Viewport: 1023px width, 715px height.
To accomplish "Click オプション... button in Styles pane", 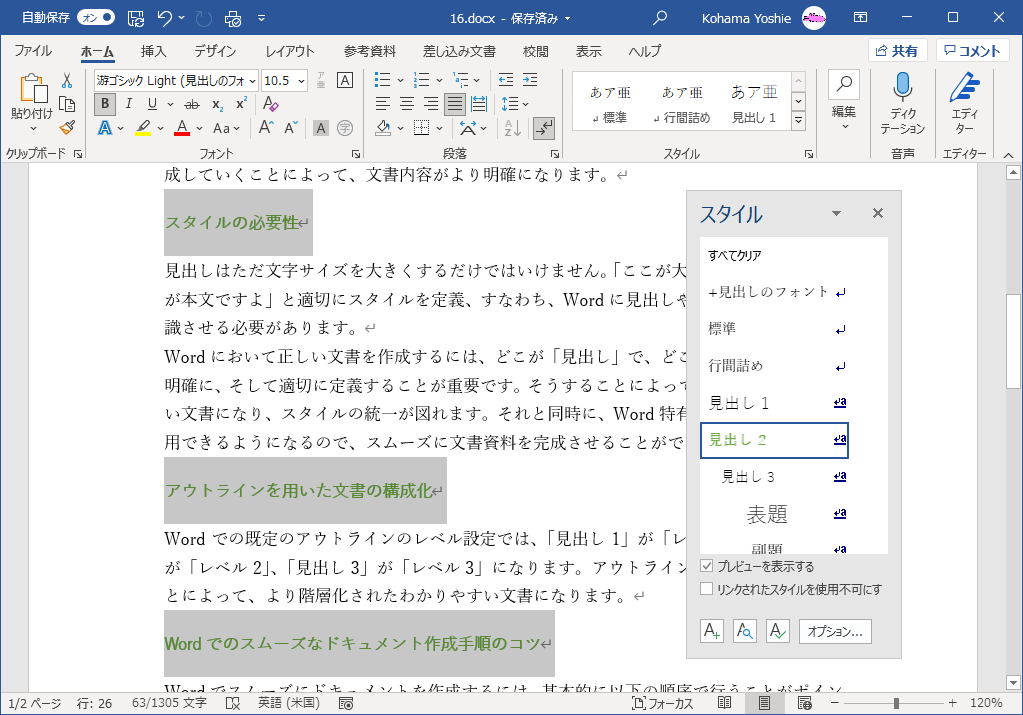I will pyautogui.click(x=835, y=631).
